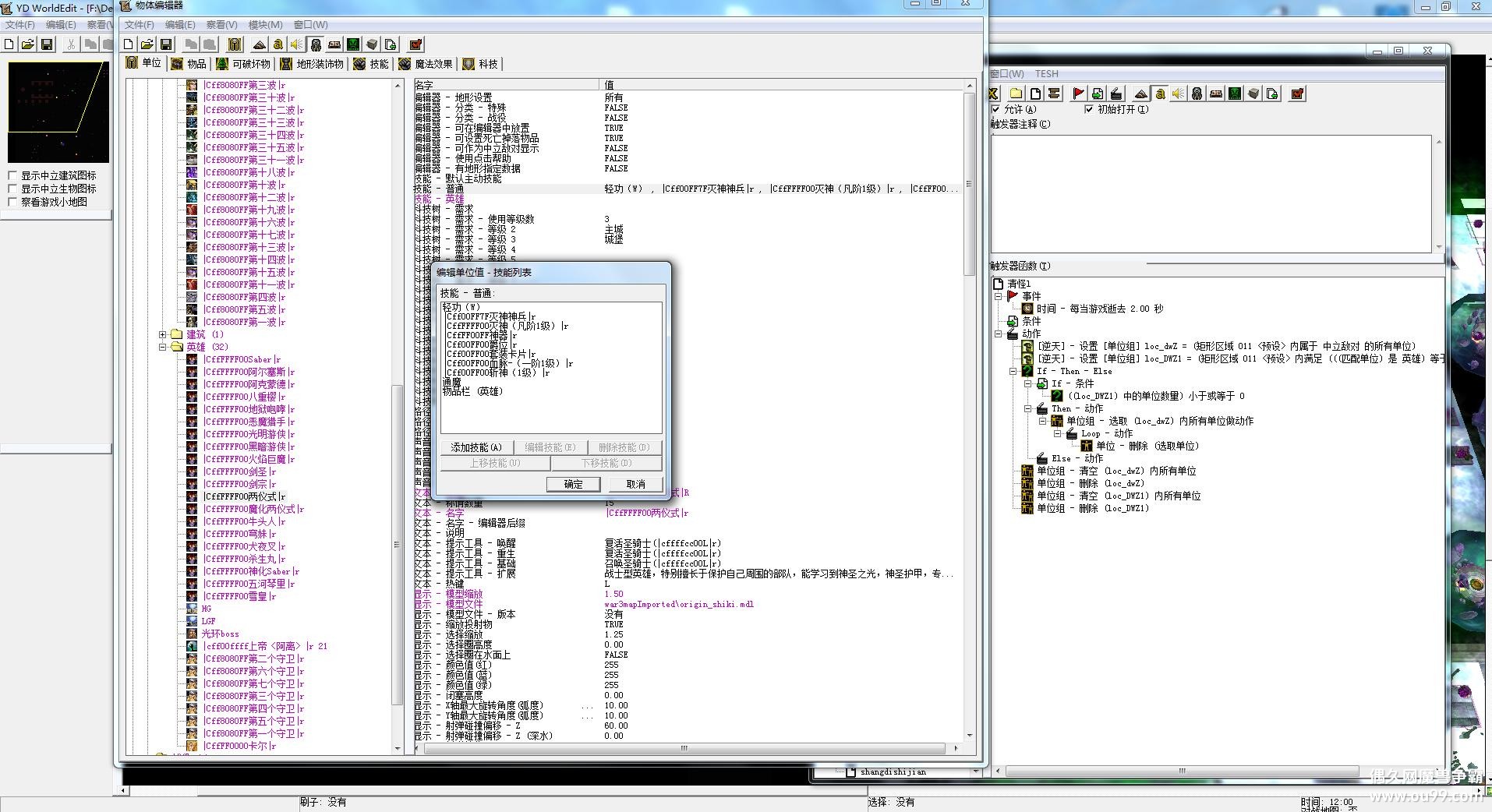Click Test Map icon in Object Editor toolbar
Viewport: 1492px width, 812px height.
415,44
